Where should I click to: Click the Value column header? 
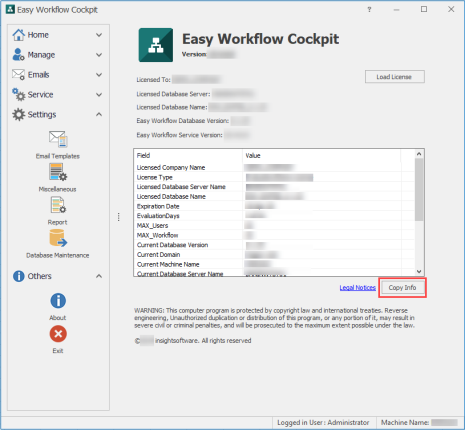(322, 155)
